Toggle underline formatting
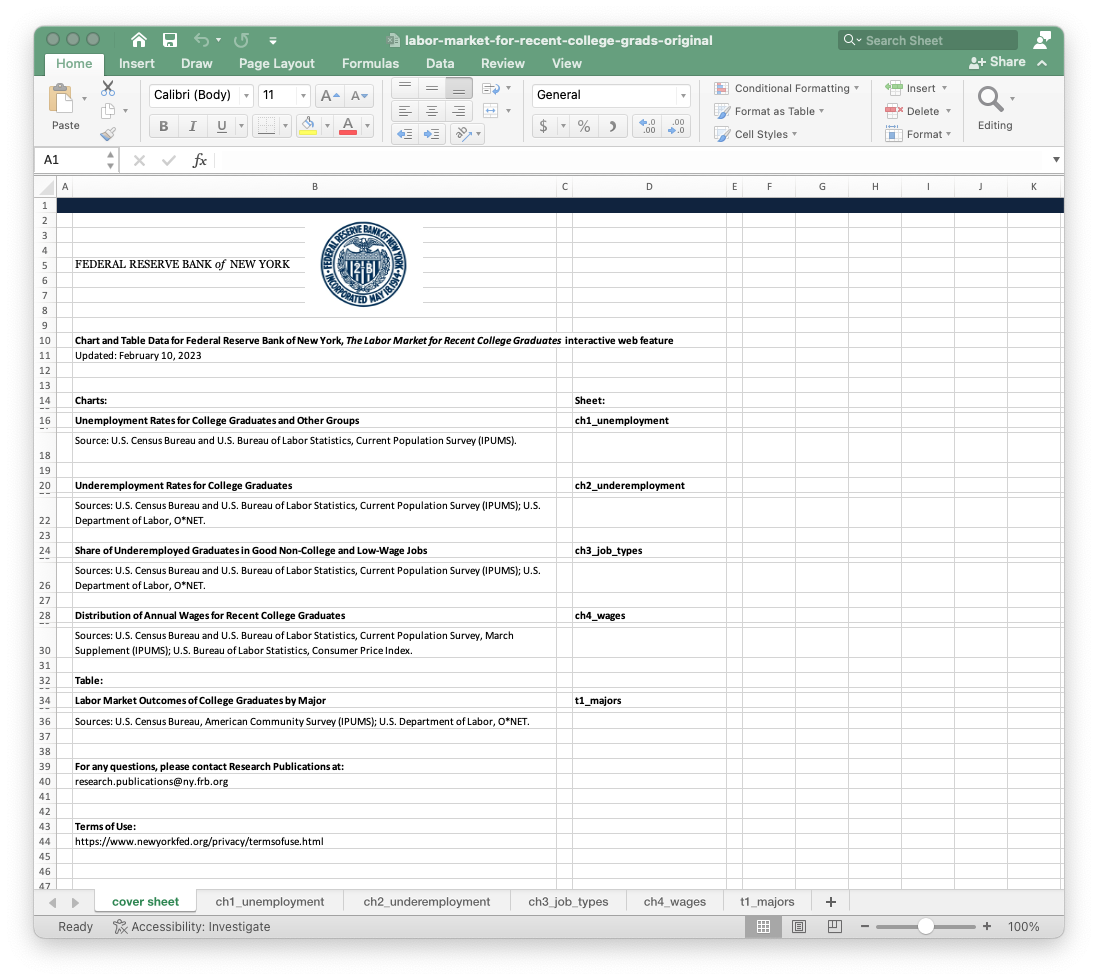 pos(221,126)
